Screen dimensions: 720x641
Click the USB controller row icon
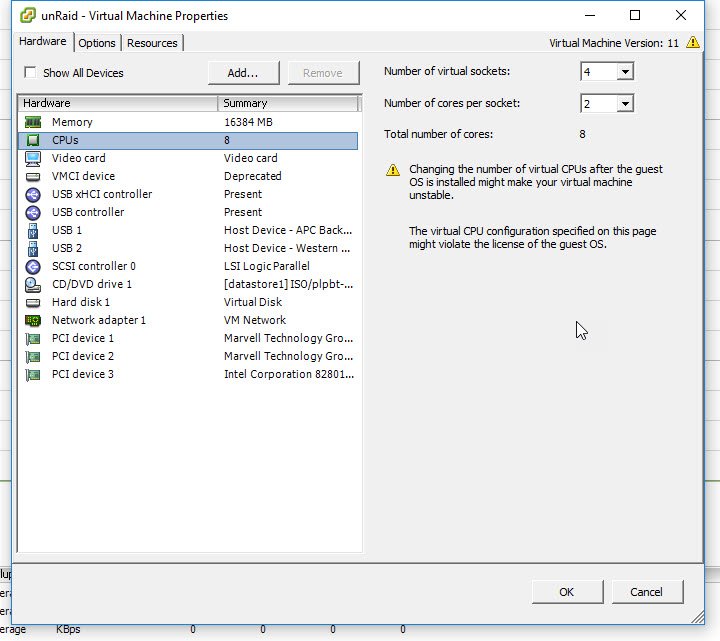pos(33,213)
